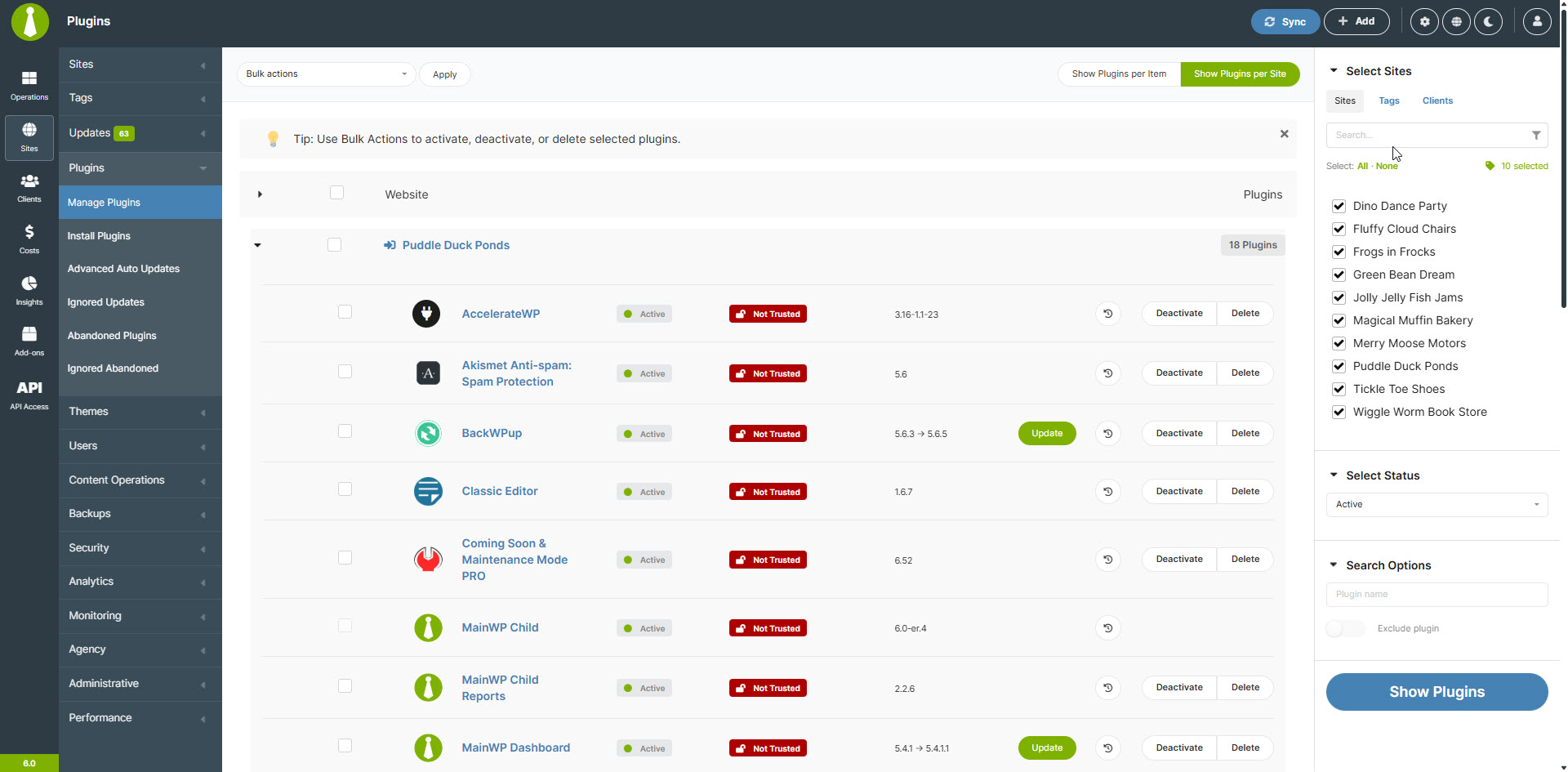Image resolution: width=1568 pixels, height=772 pixels.
Task: Open the Add-ons panel
Action: point(29,341)
